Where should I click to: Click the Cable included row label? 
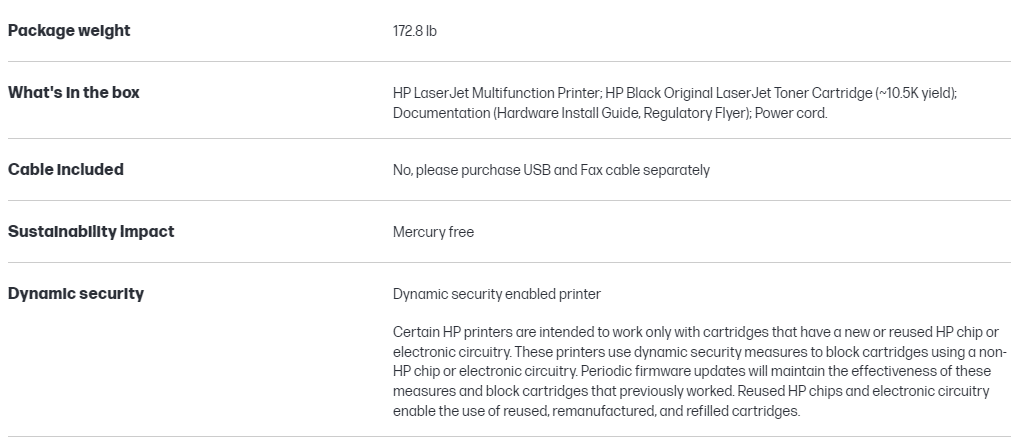point(66,170)
